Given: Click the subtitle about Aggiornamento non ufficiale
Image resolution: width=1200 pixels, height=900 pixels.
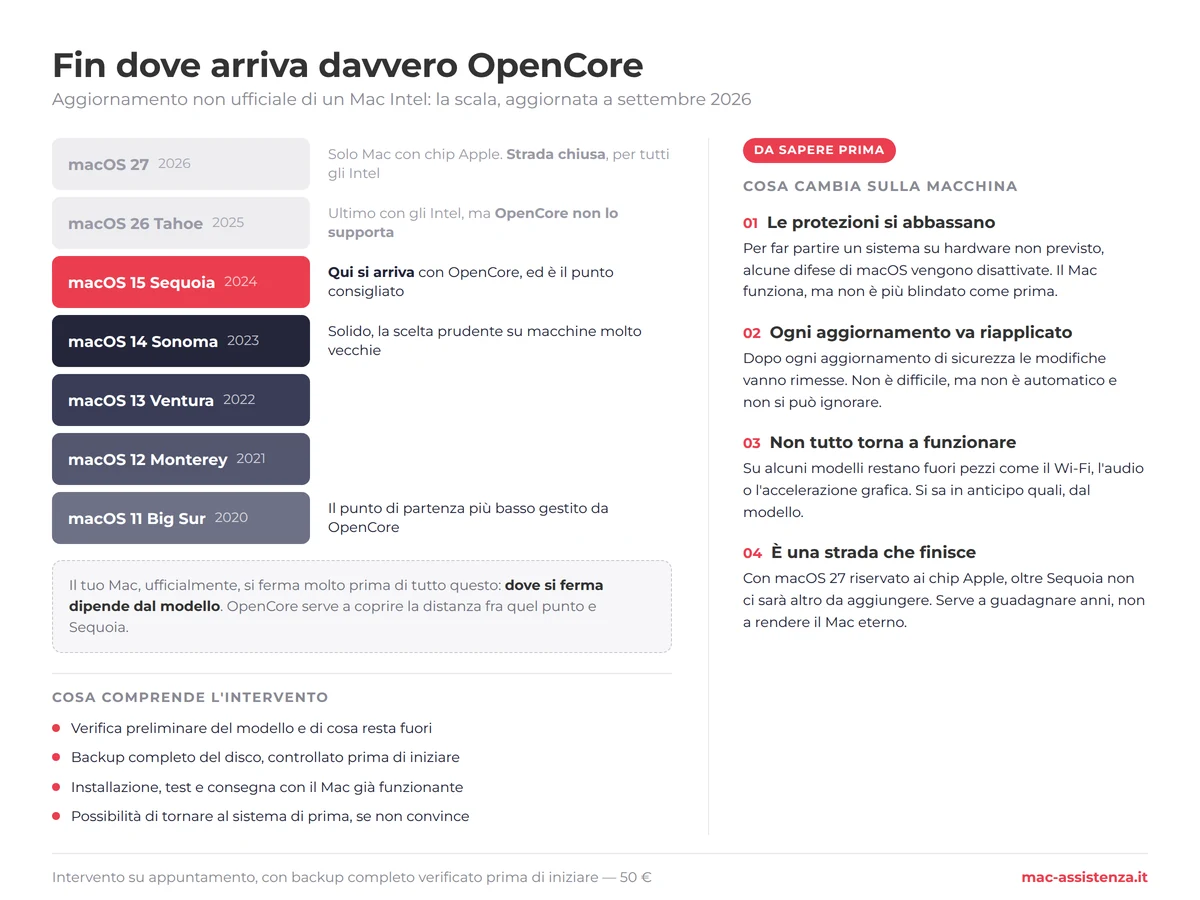Looking at the screenshot, I should click(402, 100).
